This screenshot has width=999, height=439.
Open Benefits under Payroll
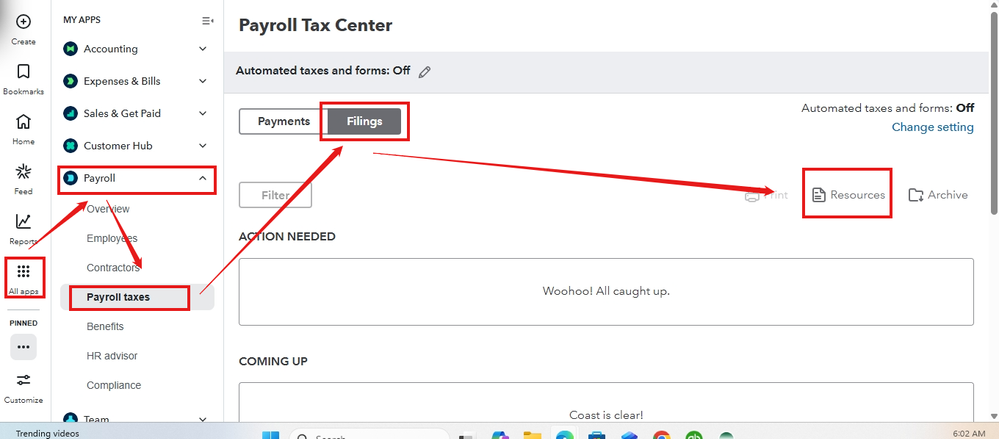pos(105,326)
